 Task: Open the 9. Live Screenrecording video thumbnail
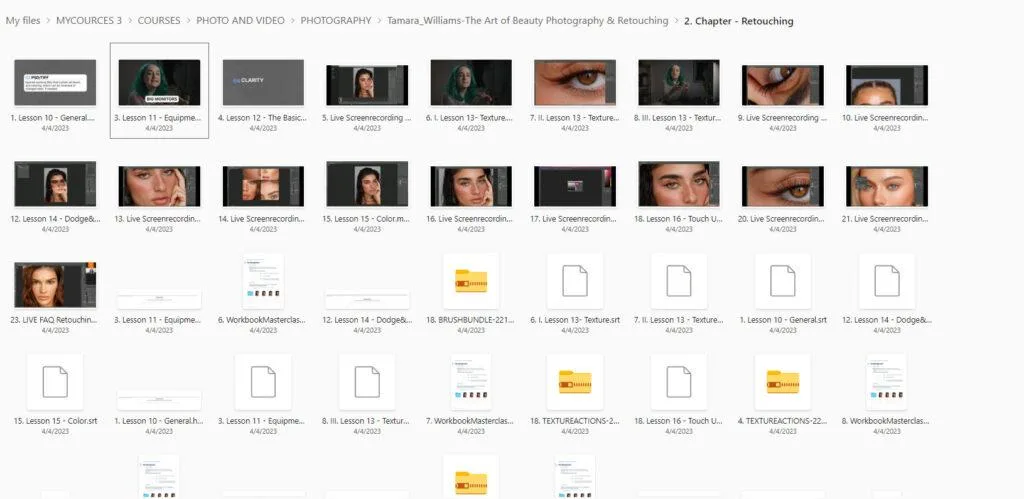[782, 82]
